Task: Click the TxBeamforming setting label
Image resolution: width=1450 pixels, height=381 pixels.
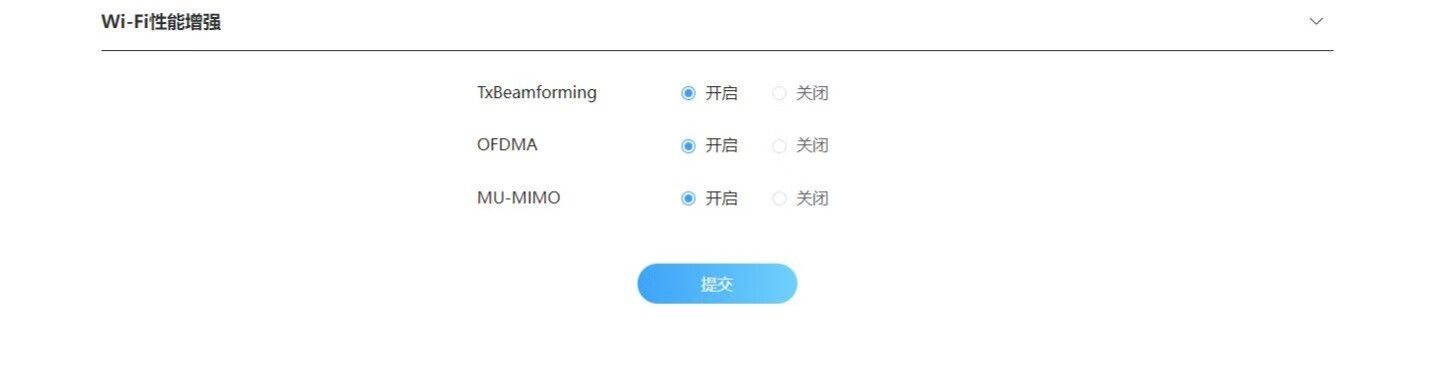Action: (537, 92)
